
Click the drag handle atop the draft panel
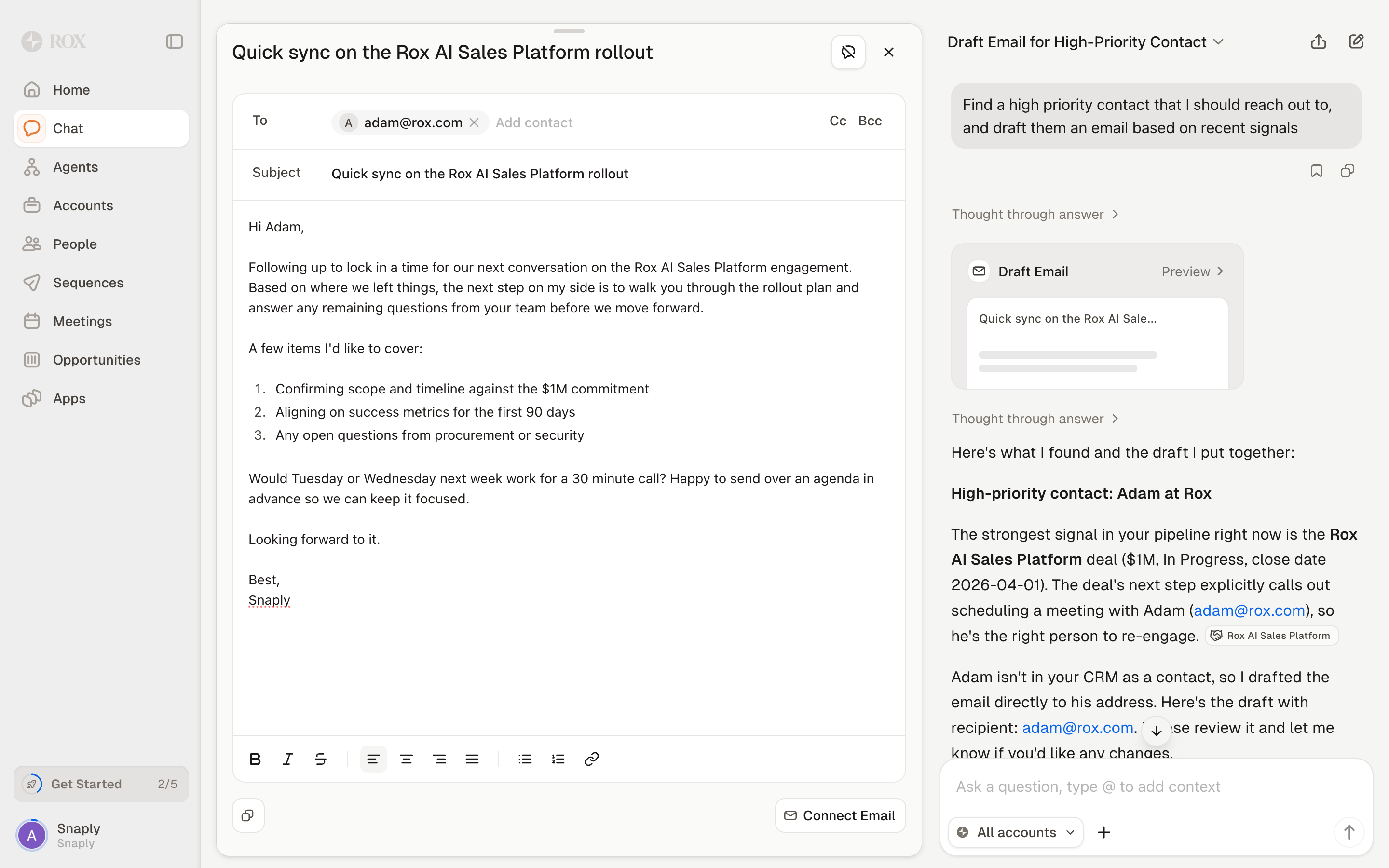569,30
